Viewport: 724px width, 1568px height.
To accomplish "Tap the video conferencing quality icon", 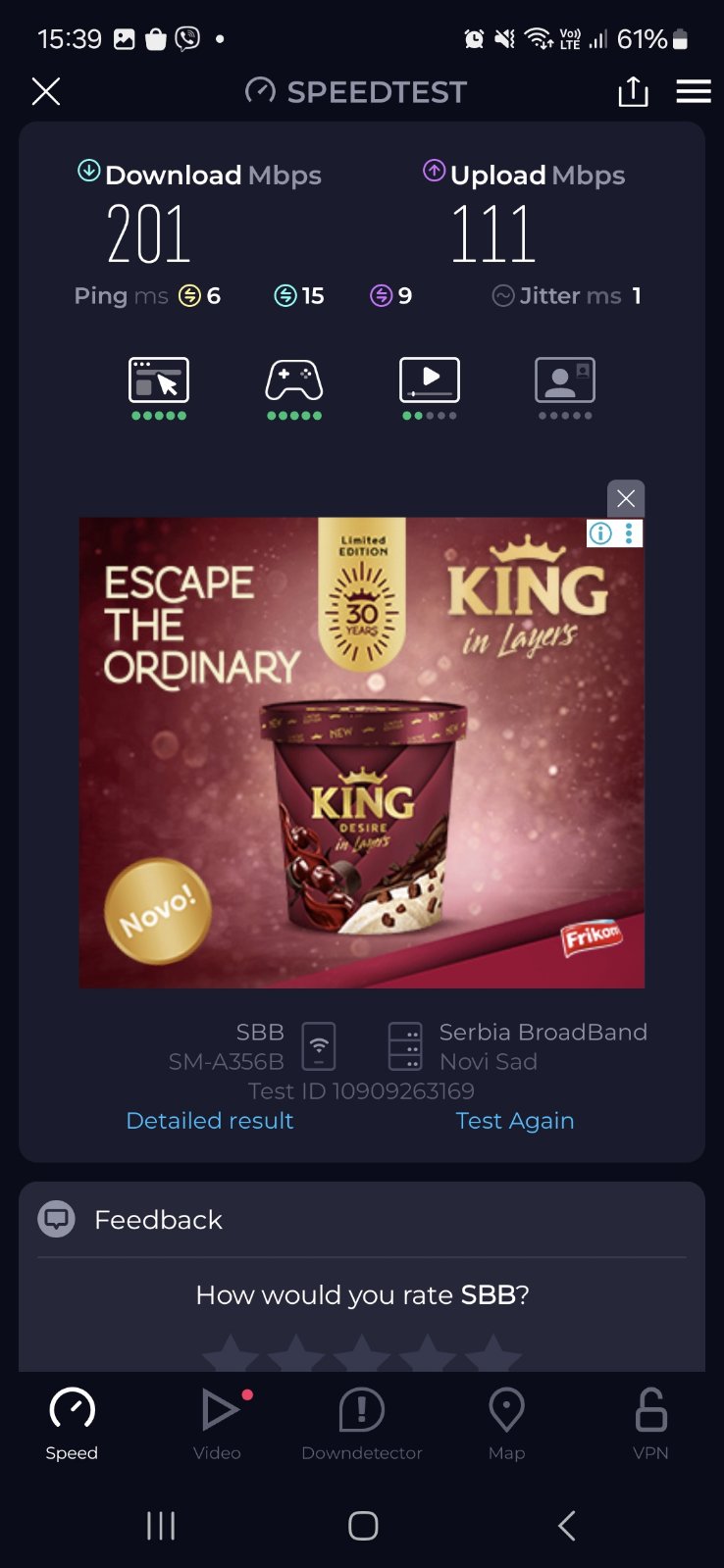I will (x=565, y=379).
